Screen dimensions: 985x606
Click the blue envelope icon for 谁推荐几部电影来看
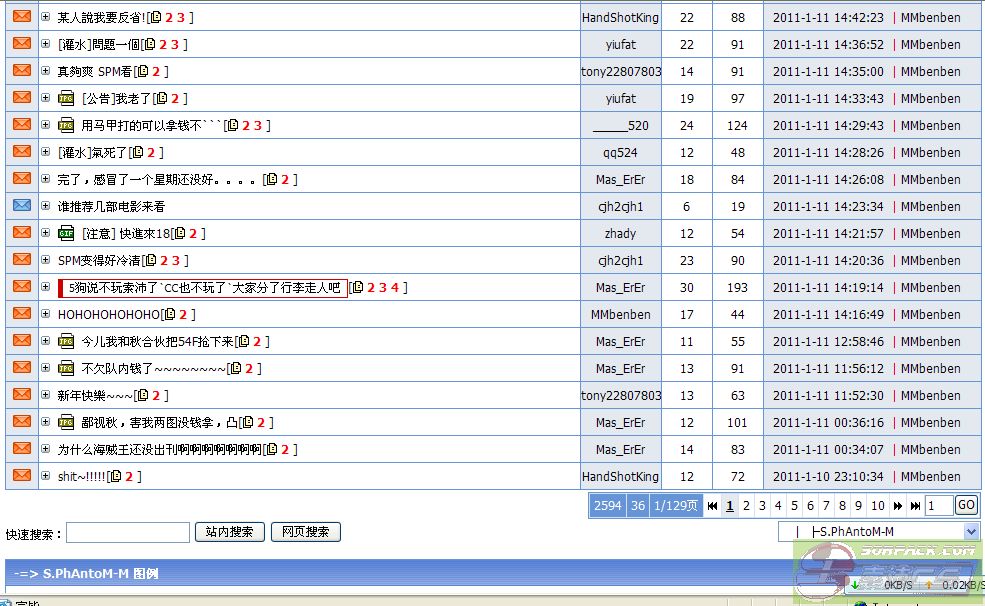coord(21,206)
